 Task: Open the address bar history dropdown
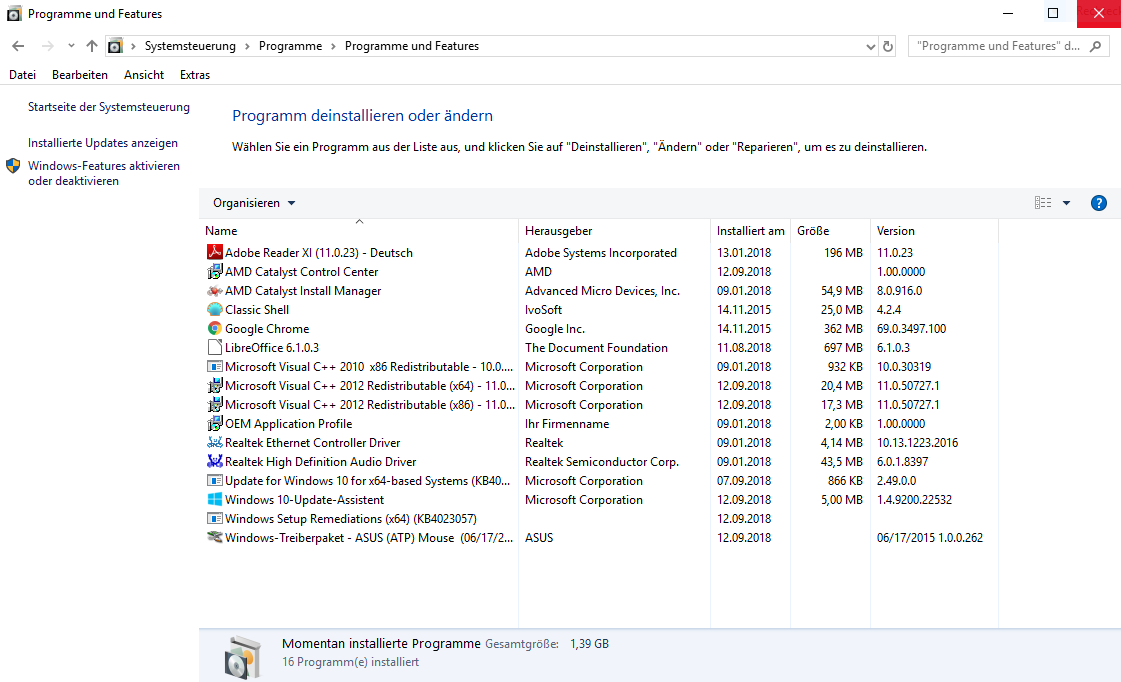tap(871, 46)
